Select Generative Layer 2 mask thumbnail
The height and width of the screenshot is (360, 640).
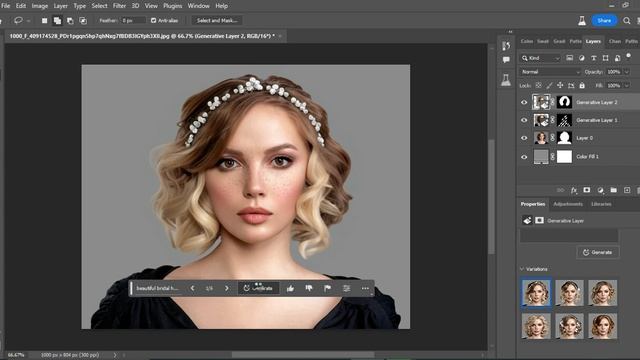coord(564,102)
